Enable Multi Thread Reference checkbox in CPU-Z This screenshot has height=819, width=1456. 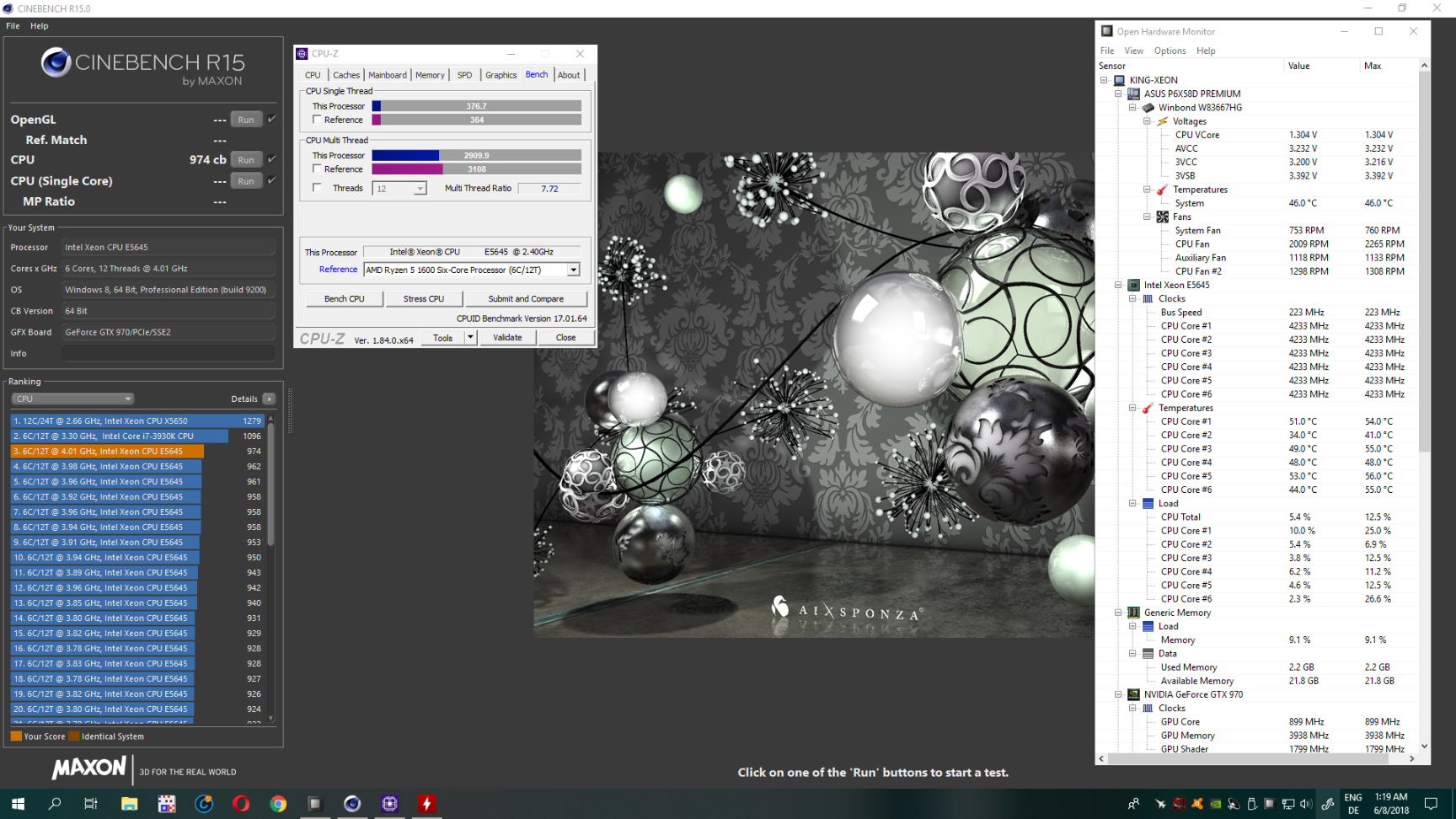(x=317, y=169)
